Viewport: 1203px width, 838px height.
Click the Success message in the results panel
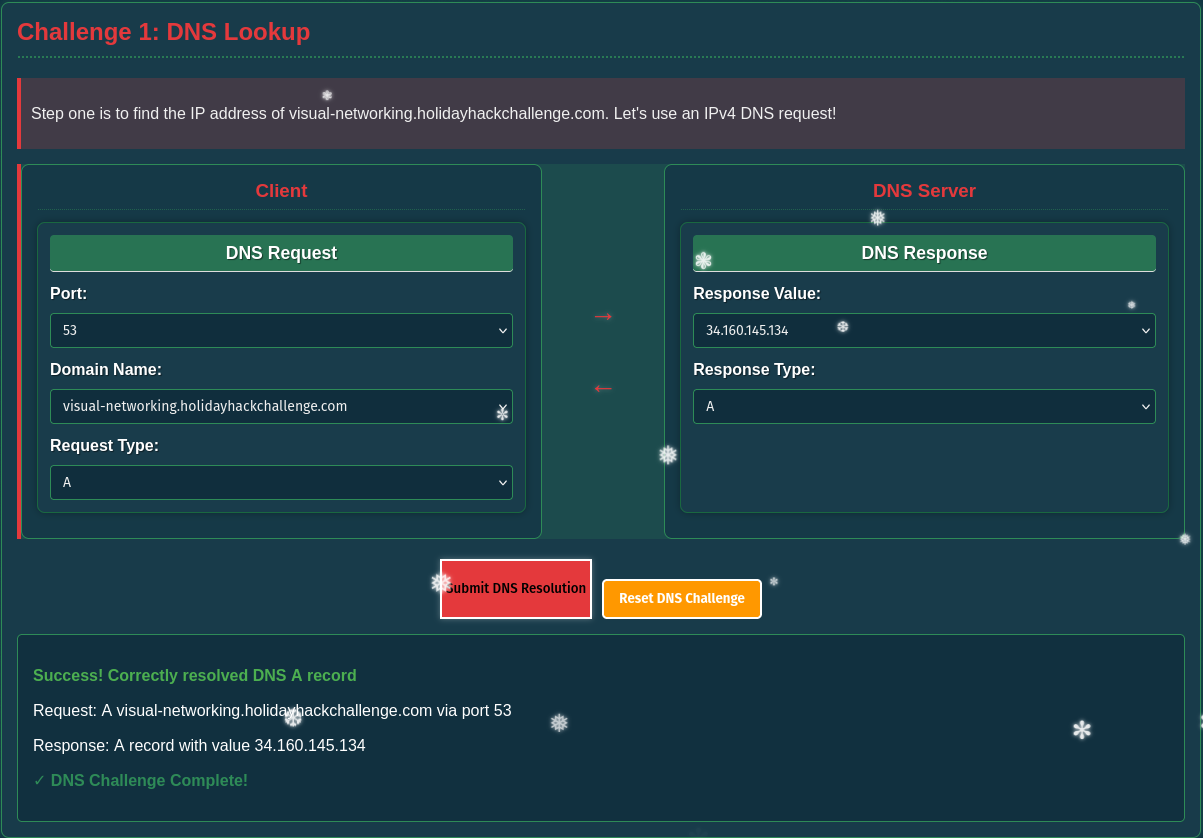(x=195, y=675)
